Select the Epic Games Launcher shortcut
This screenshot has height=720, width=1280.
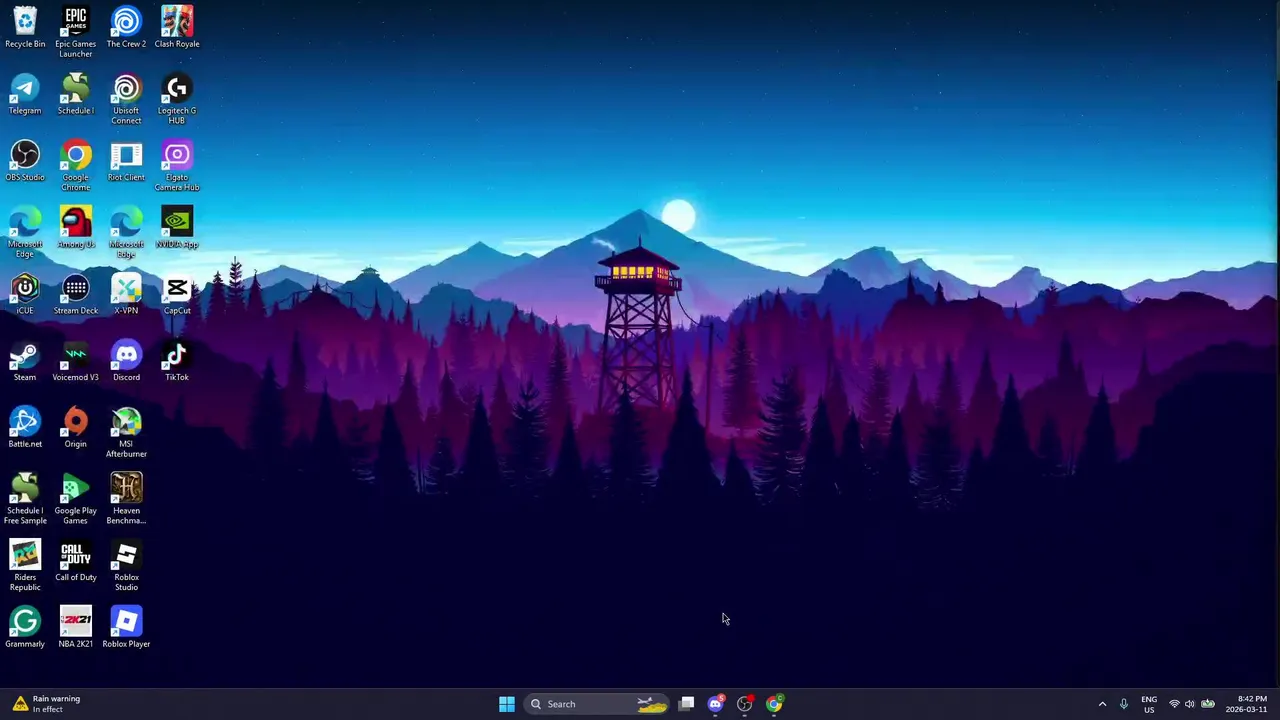pos(76,32)
